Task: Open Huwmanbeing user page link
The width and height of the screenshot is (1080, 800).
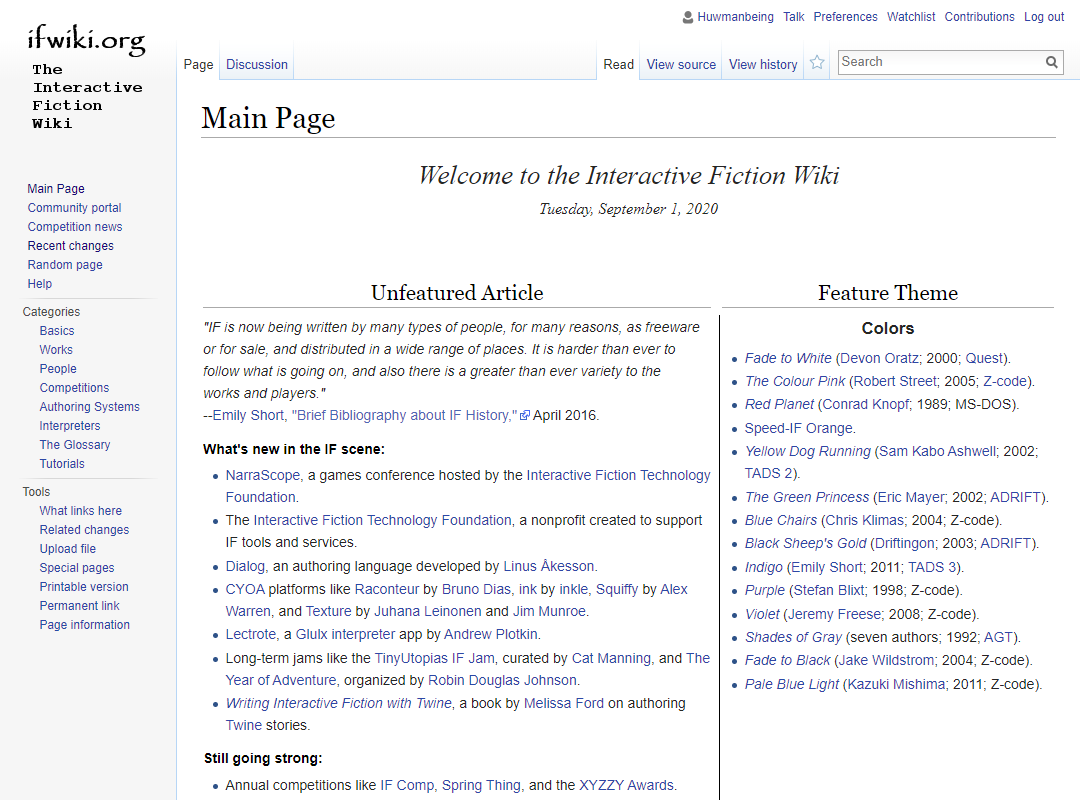Action: click(735, 17)
